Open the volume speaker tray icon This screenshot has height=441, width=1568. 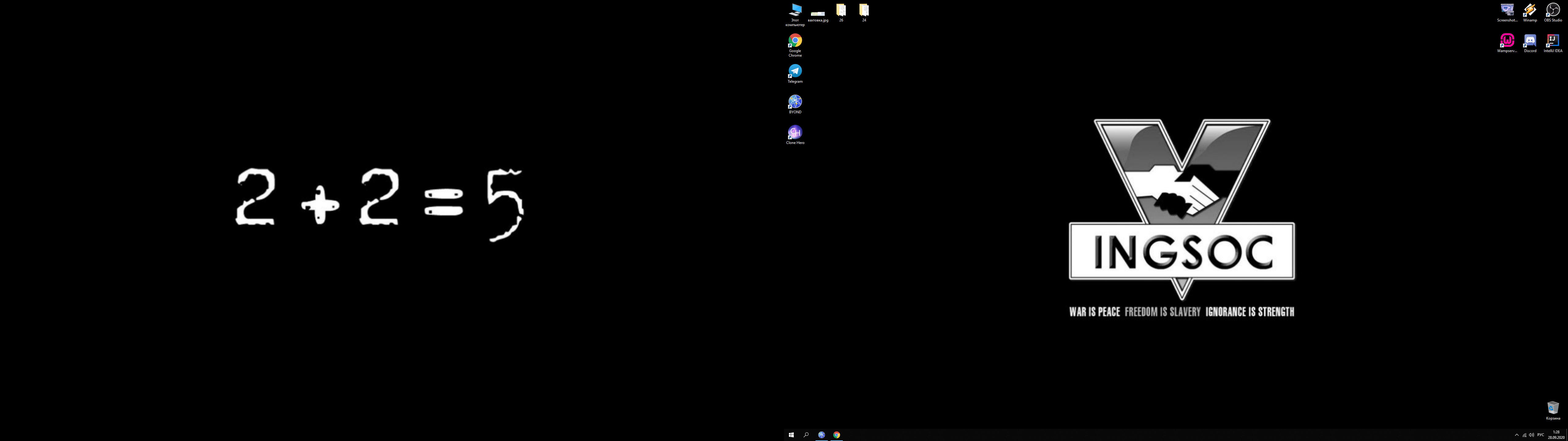pyautogui.click(x=1532, y=435)
